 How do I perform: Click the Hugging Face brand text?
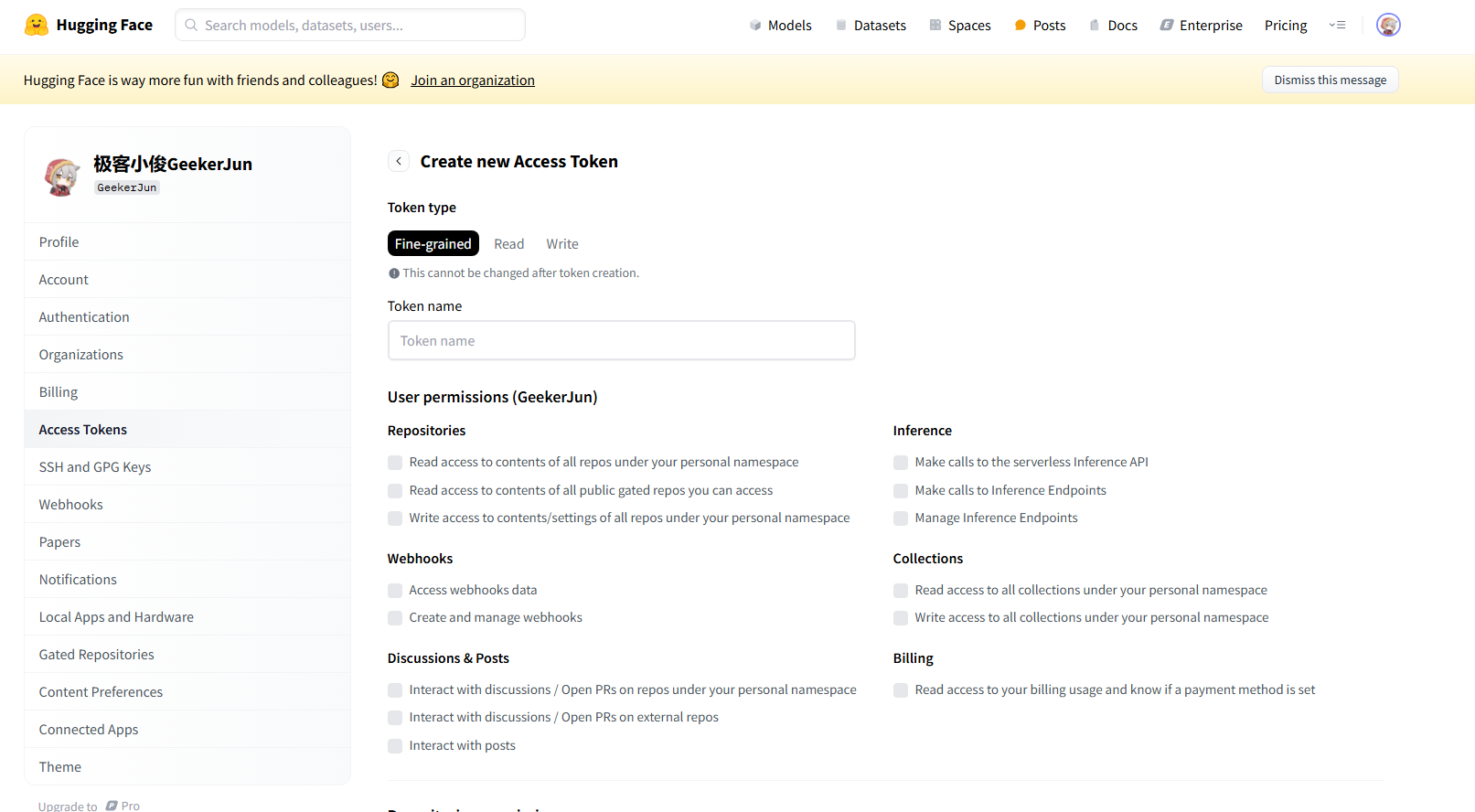pyautogui.click(x=104, y=25)
